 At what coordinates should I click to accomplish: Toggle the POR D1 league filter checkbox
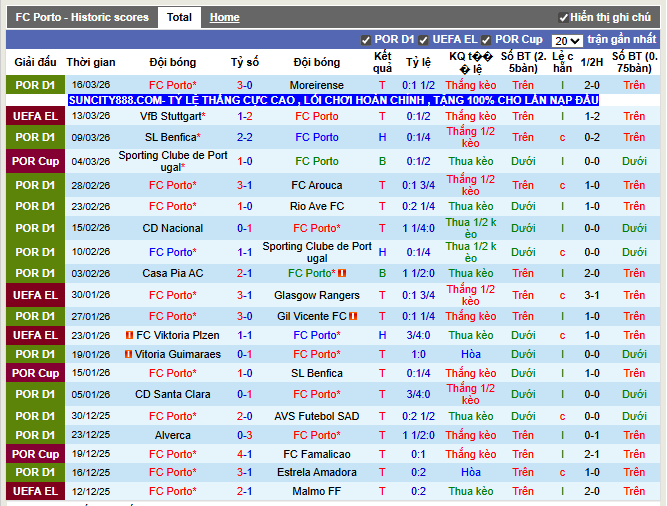[366, 40]
